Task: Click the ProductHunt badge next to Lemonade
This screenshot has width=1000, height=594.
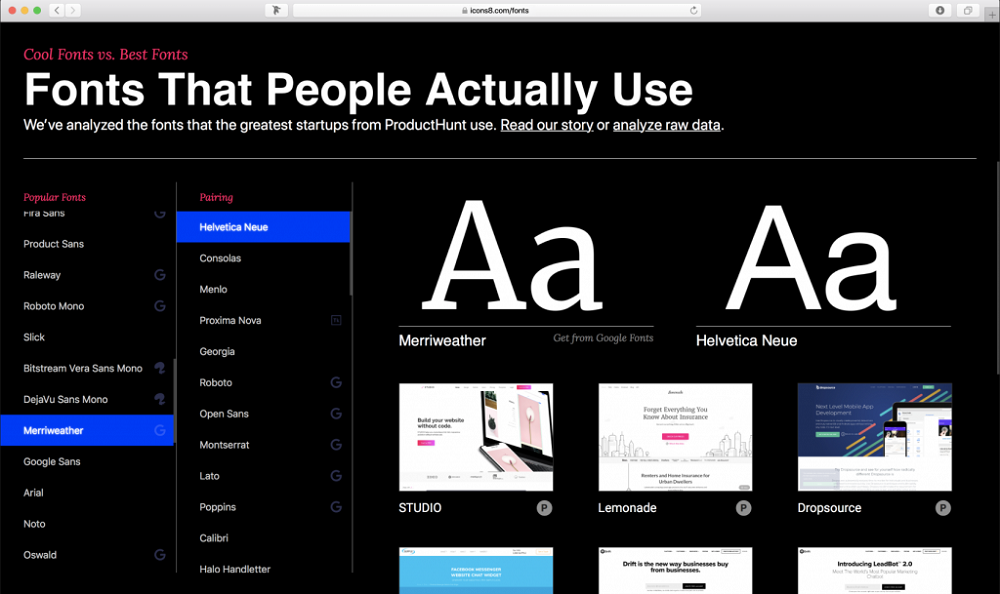Action: point(744,508)
